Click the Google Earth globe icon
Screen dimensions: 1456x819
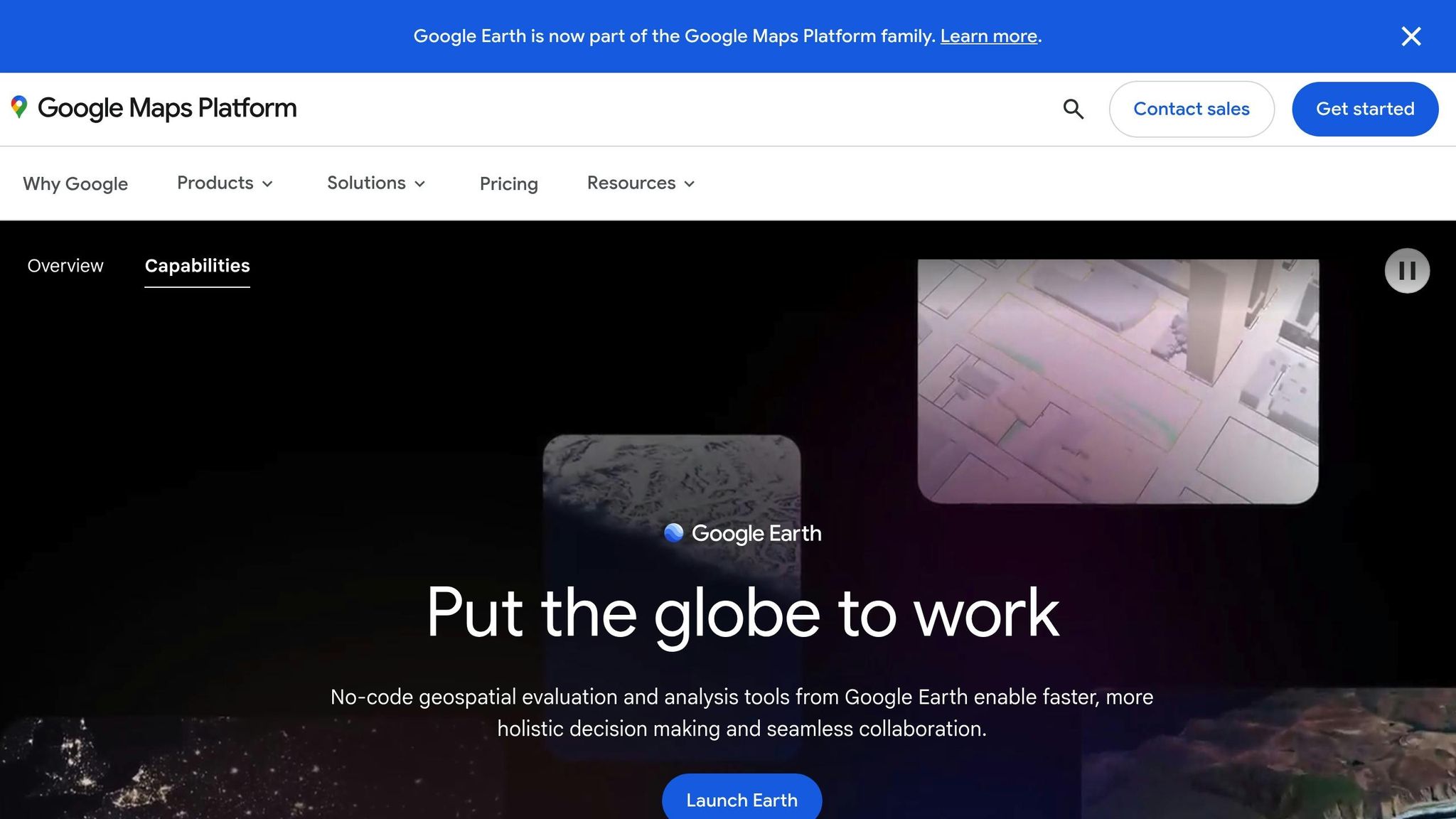(673, 532)
